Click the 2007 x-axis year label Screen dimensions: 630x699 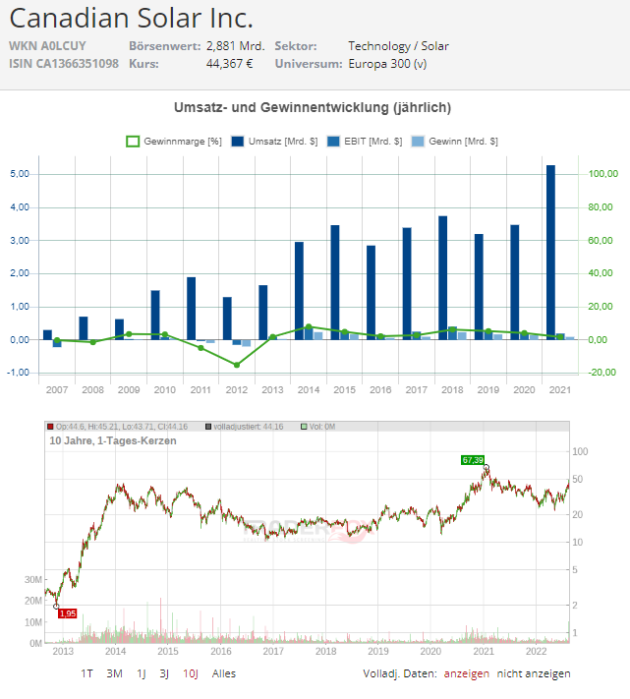coord(57,390)
